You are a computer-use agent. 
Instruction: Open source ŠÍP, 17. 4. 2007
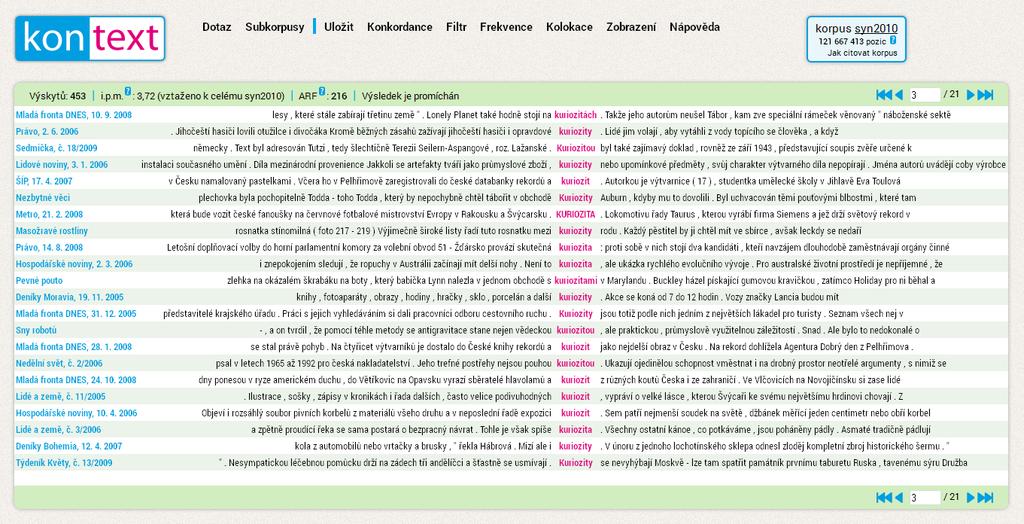click(x=44, y=181)
